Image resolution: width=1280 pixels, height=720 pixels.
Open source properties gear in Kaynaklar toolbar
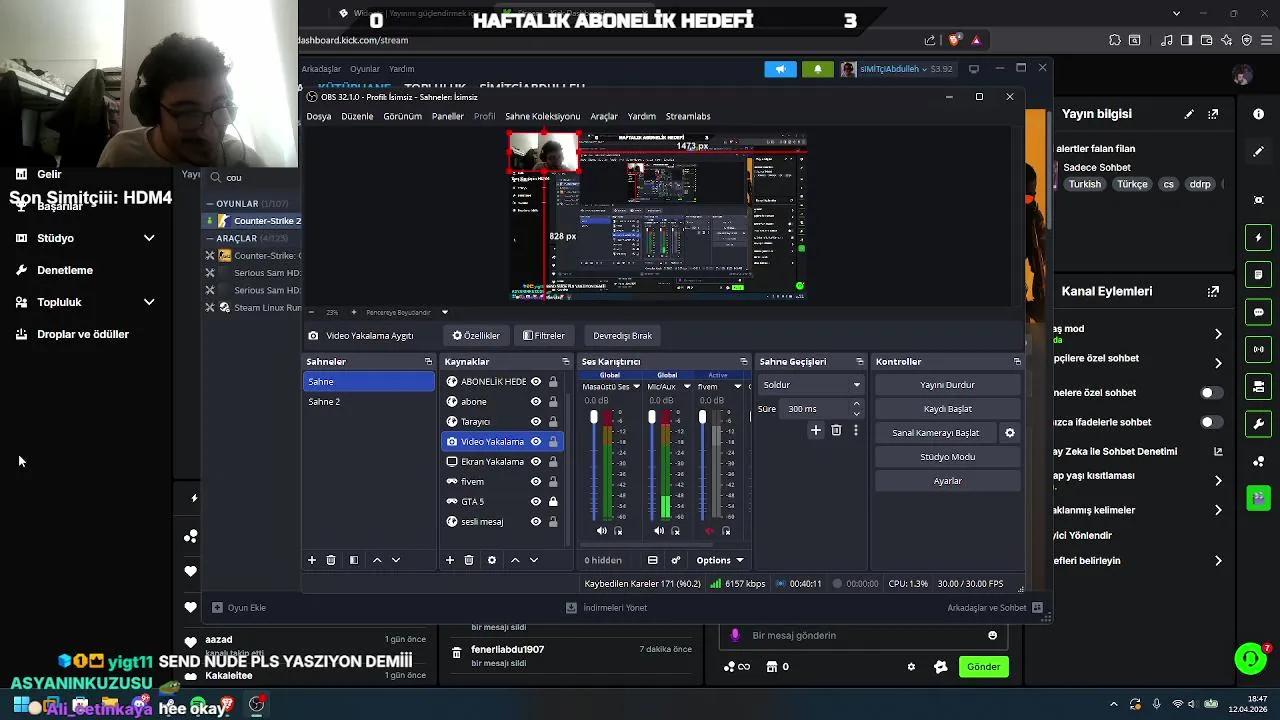click(x=491, y=560)
